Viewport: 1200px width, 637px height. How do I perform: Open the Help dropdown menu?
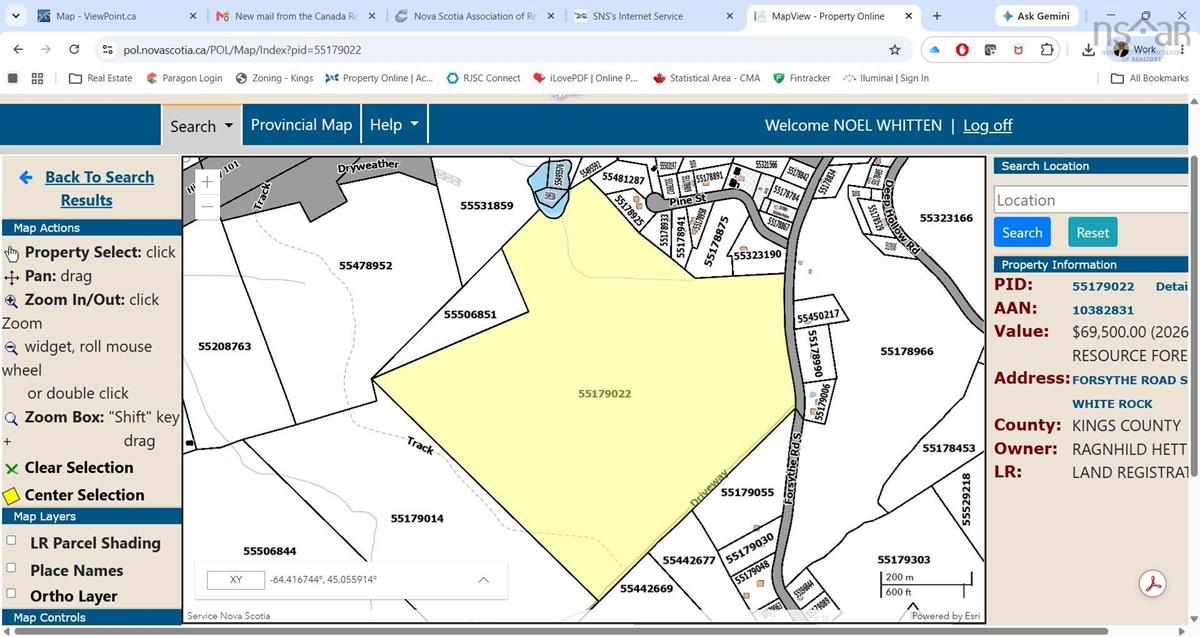pos(394,125)
